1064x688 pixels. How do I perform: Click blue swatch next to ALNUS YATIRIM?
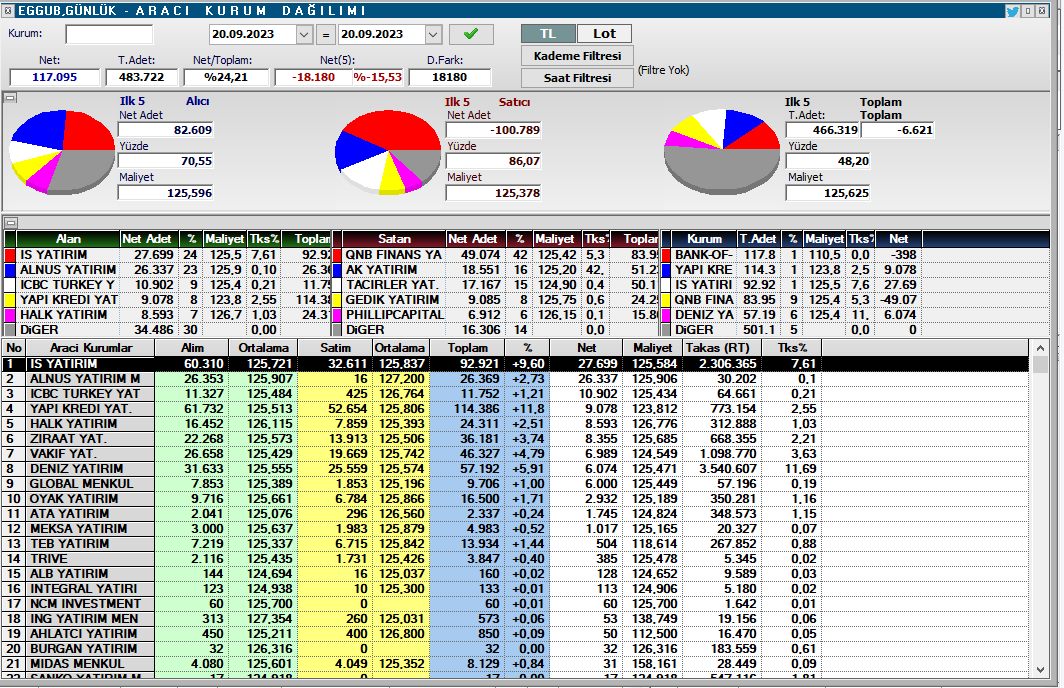click(x=10, y=270)
